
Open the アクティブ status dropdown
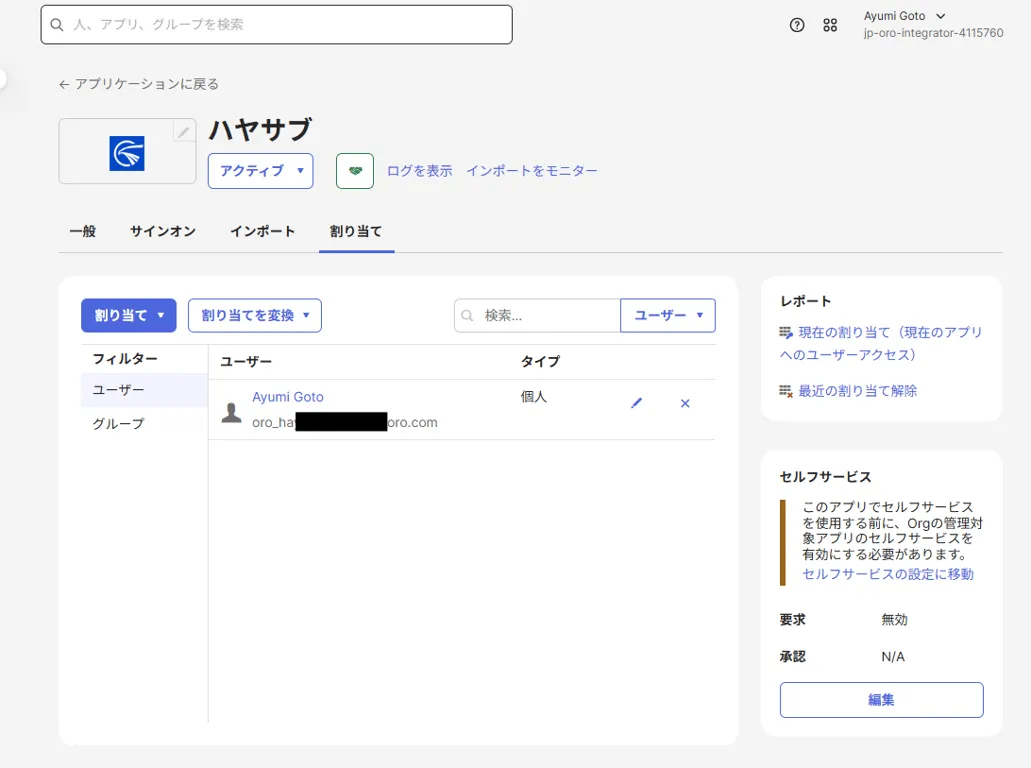260,171
